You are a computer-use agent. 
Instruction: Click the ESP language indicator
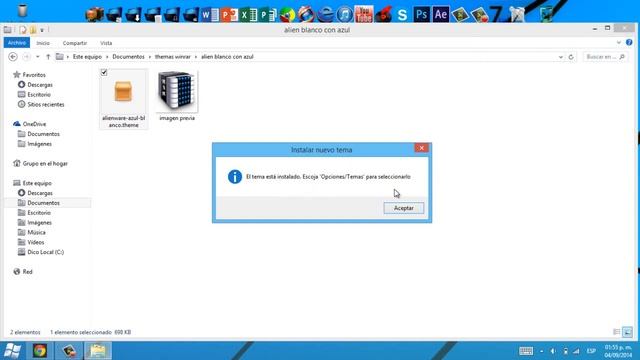591,351
